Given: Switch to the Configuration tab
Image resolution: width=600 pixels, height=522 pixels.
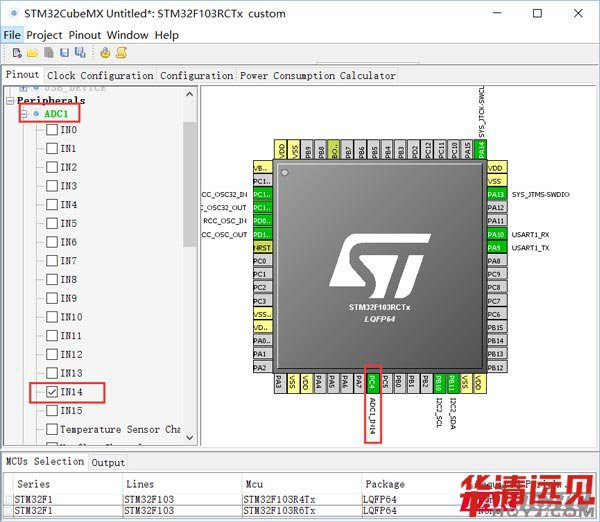Looking at the screenshot, I should click(197, 75).
